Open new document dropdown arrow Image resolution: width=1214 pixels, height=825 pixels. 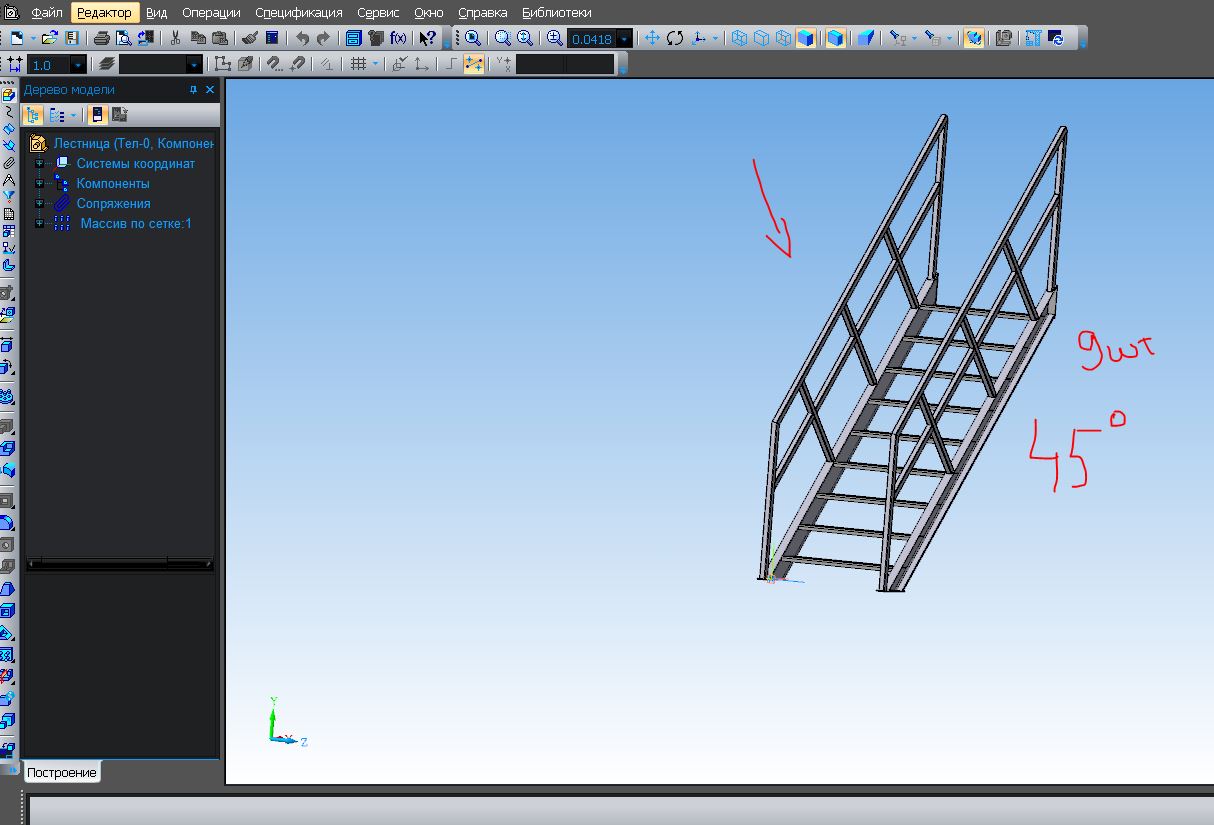[33, 38]
